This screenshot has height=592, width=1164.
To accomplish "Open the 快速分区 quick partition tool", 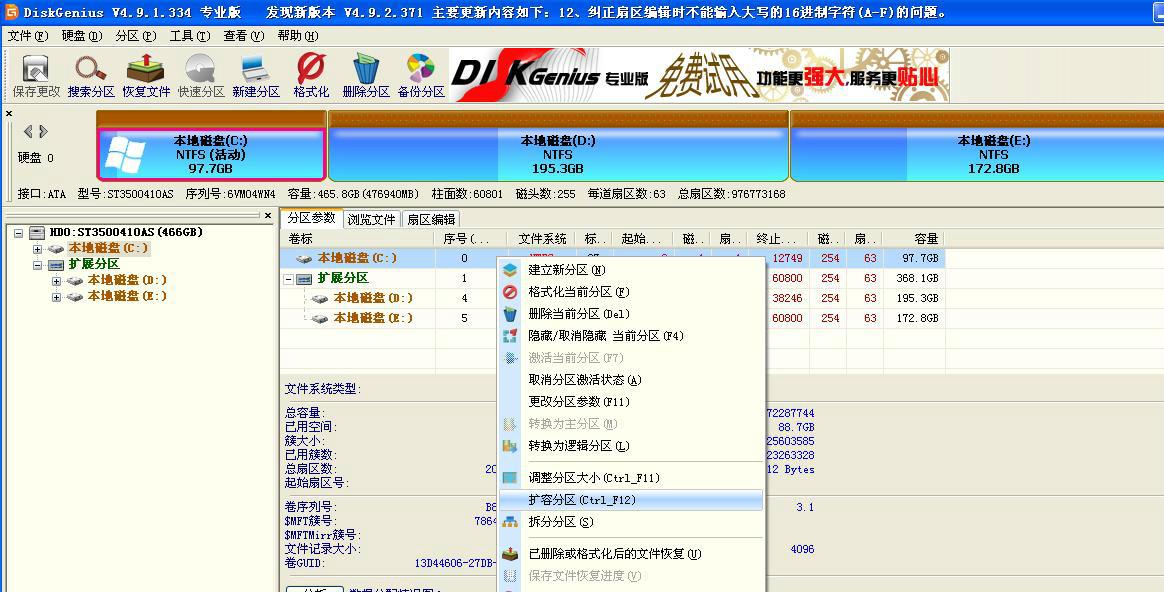I will pyautogui.click(x=200, y=76).
